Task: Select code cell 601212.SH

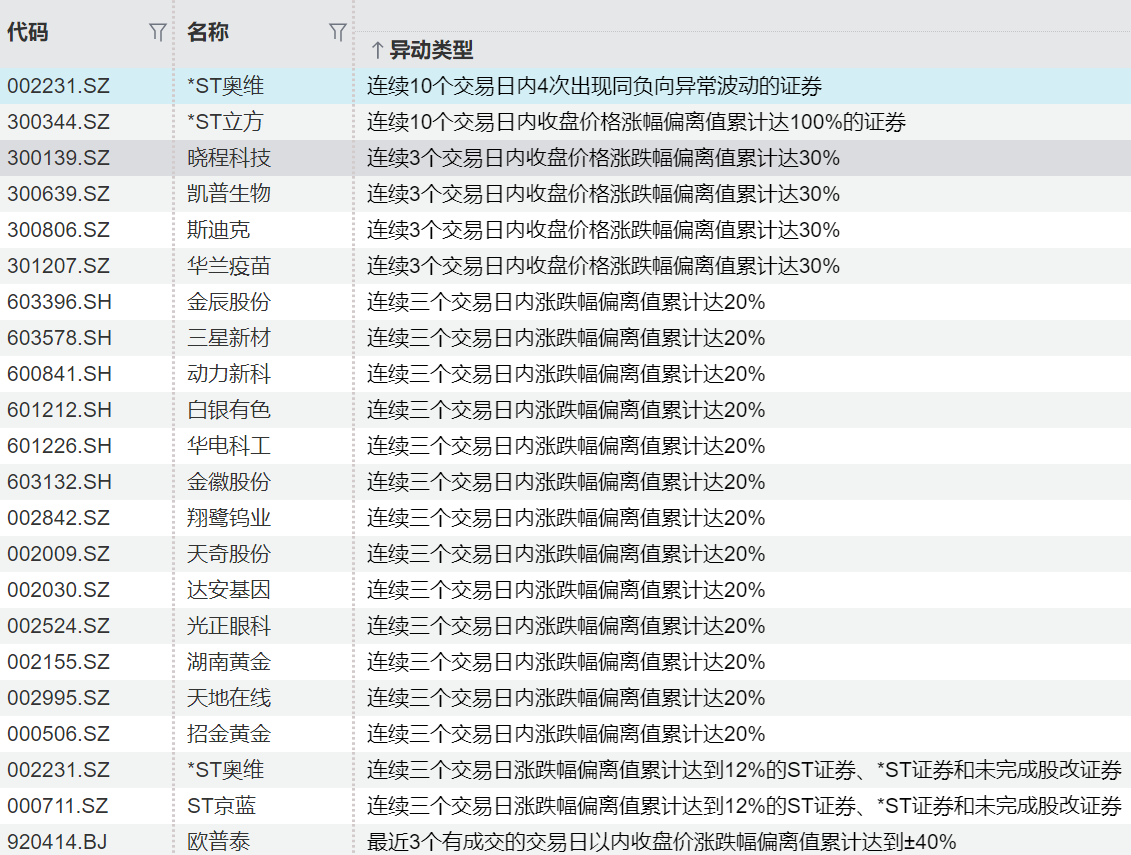Action: tap(59, 410)
